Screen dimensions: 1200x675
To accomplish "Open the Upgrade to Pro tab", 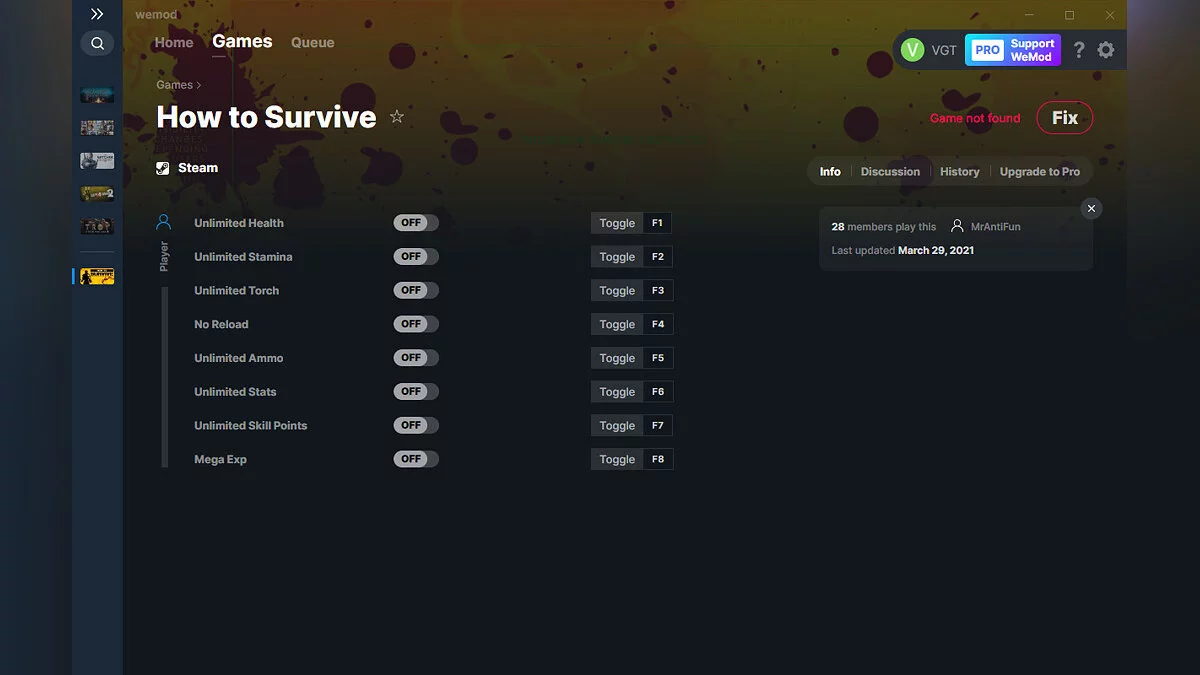I will (x=1040, y=172).
